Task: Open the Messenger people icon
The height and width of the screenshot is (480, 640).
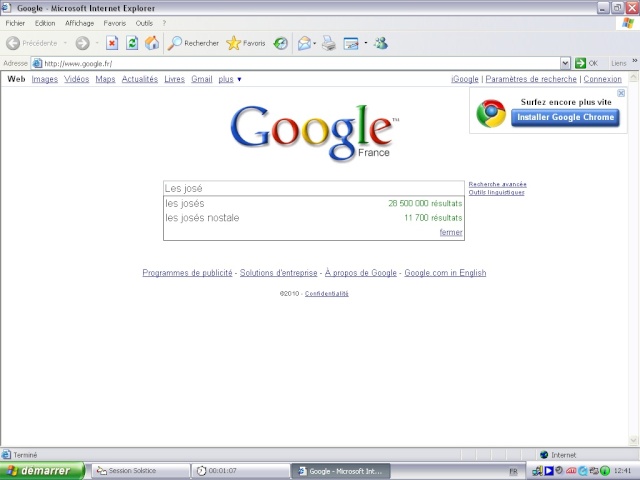Action: (381, 43)
